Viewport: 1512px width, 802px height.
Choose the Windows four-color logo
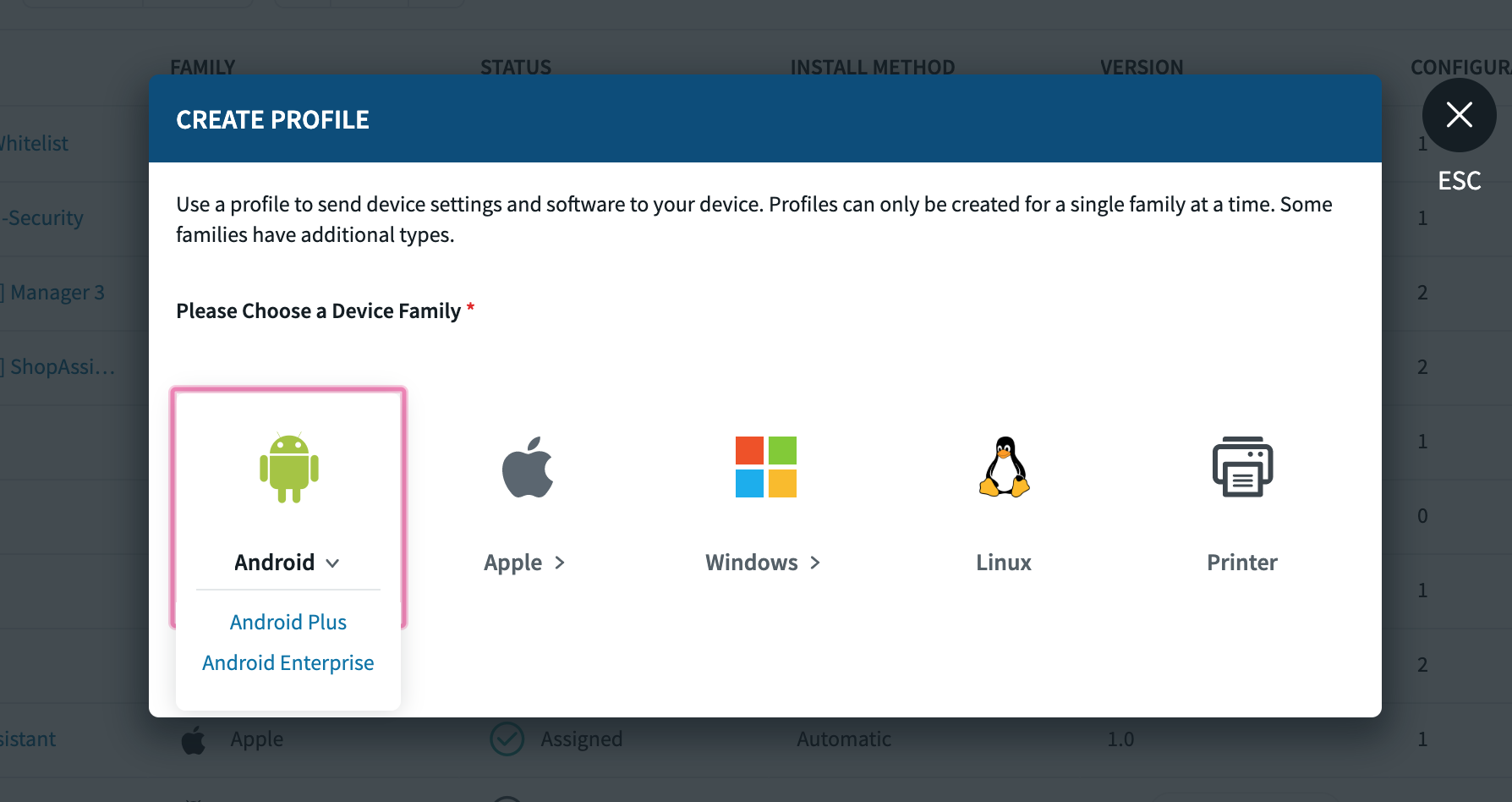765,467
